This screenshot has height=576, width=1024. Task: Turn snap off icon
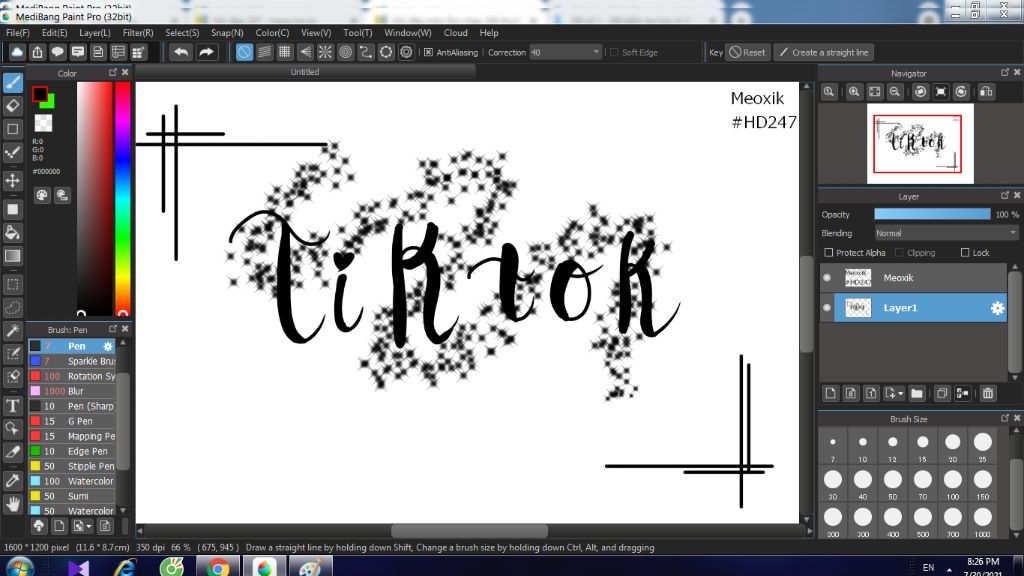click(x=244, y=52)
